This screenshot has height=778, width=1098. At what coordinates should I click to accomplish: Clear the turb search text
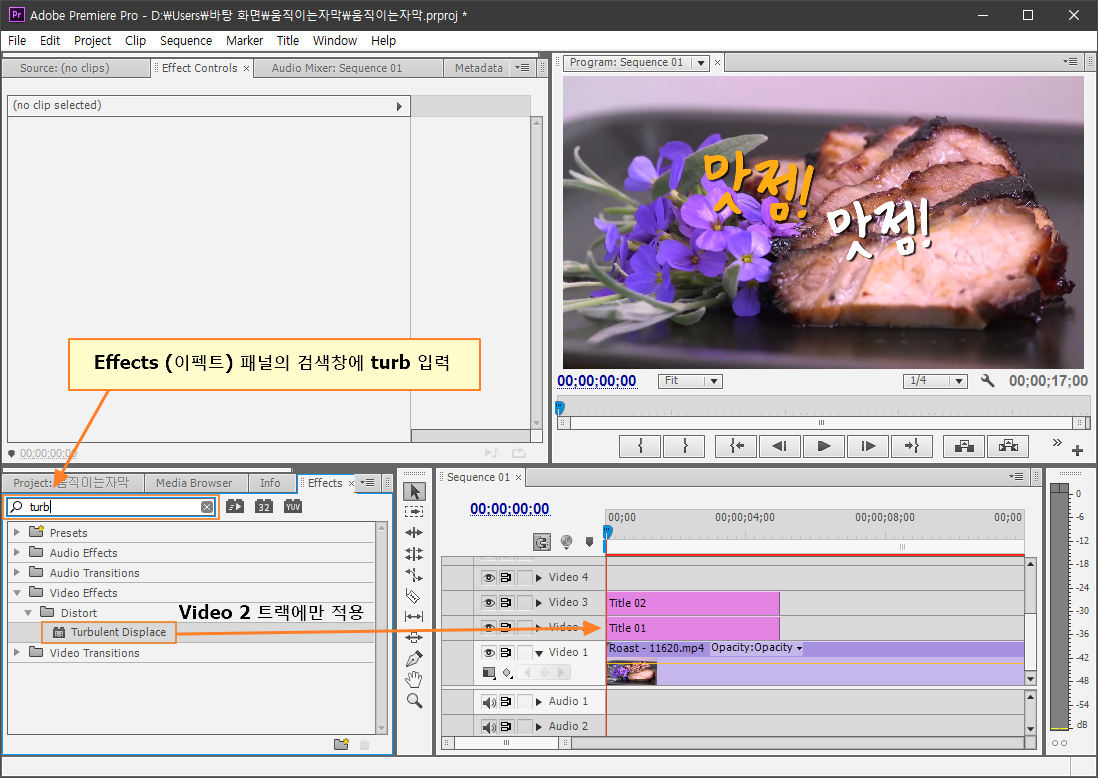(207, 507)
